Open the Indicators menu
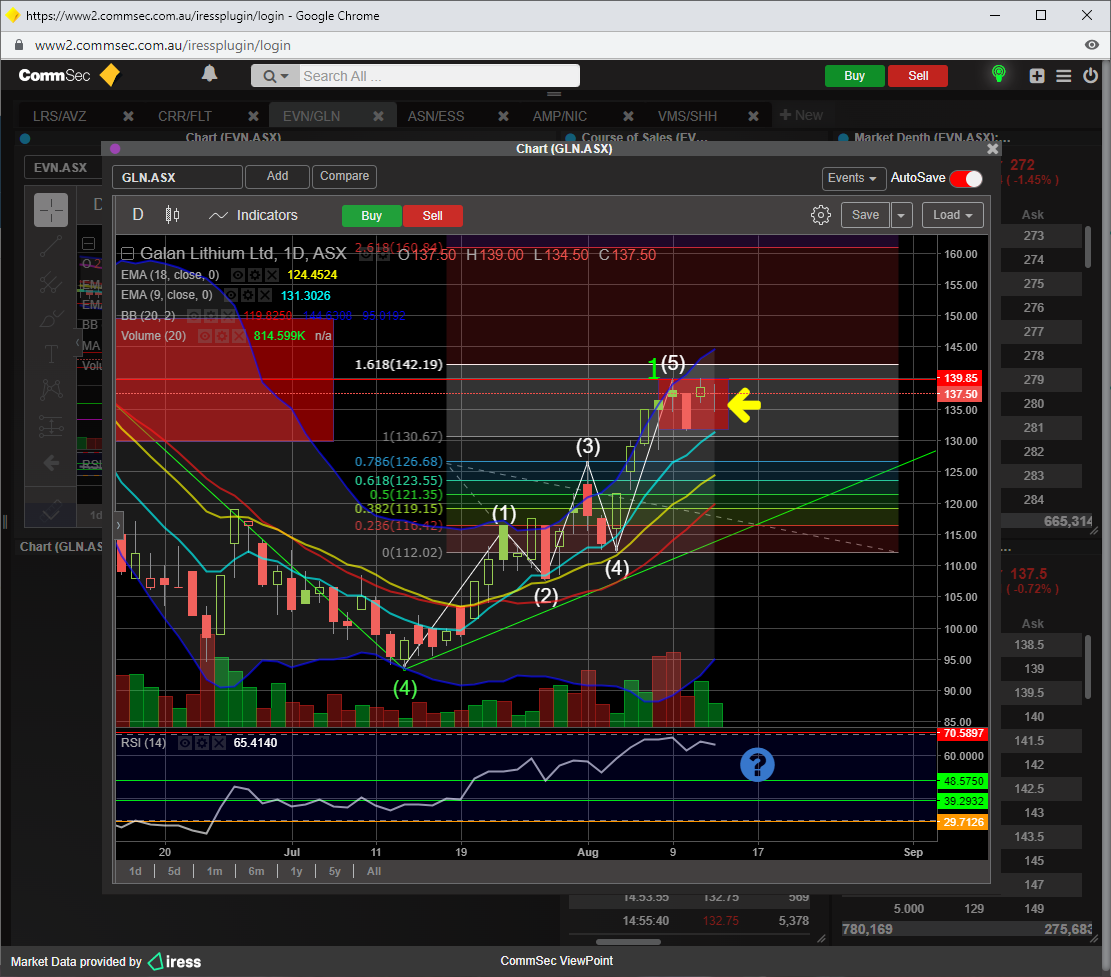Viewport: 1111px width, 977px height. (x=253, y=215)
